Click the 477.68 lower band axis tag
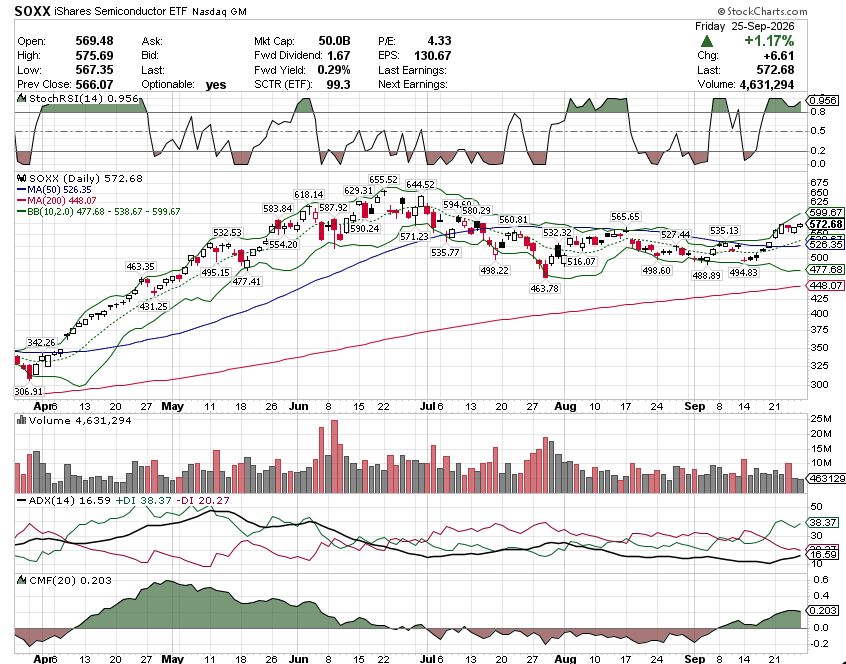Screen dimensions: 846x664 tap(825, 269)
